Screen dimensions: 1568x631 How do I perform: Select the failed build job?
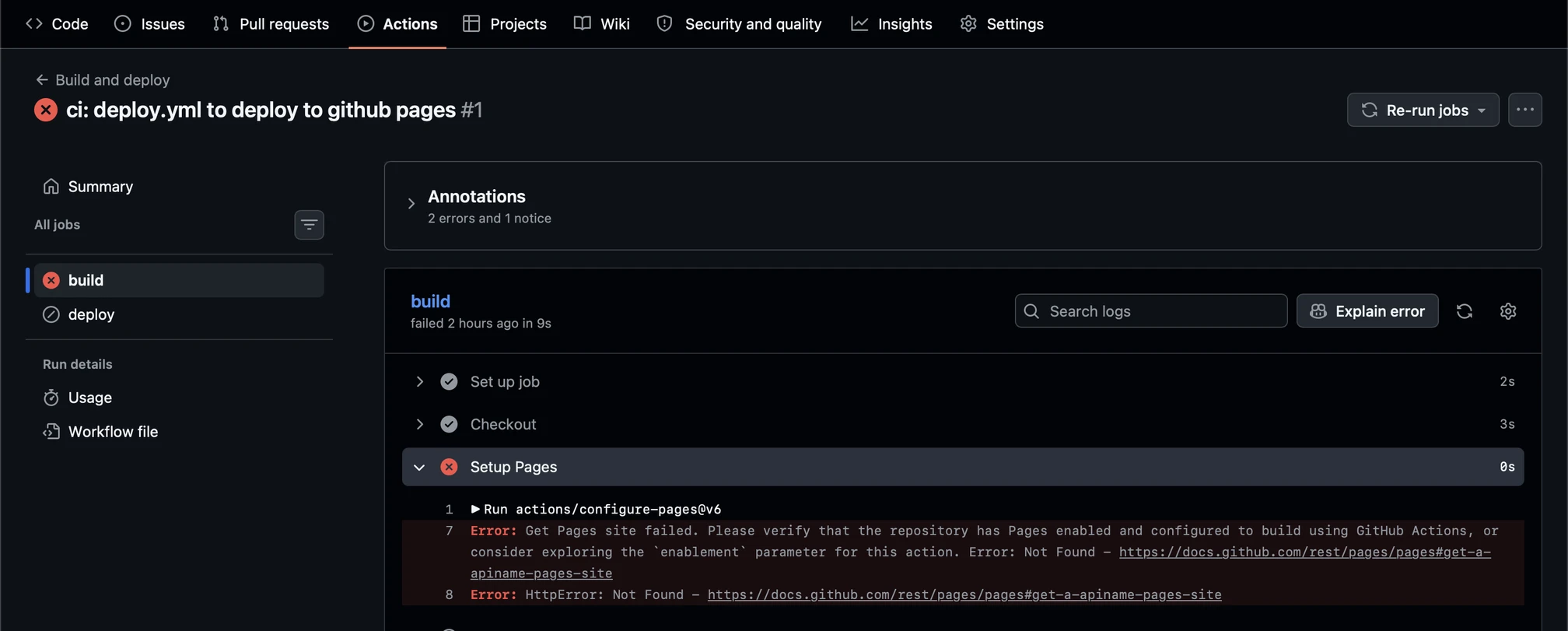pos(179,280)
